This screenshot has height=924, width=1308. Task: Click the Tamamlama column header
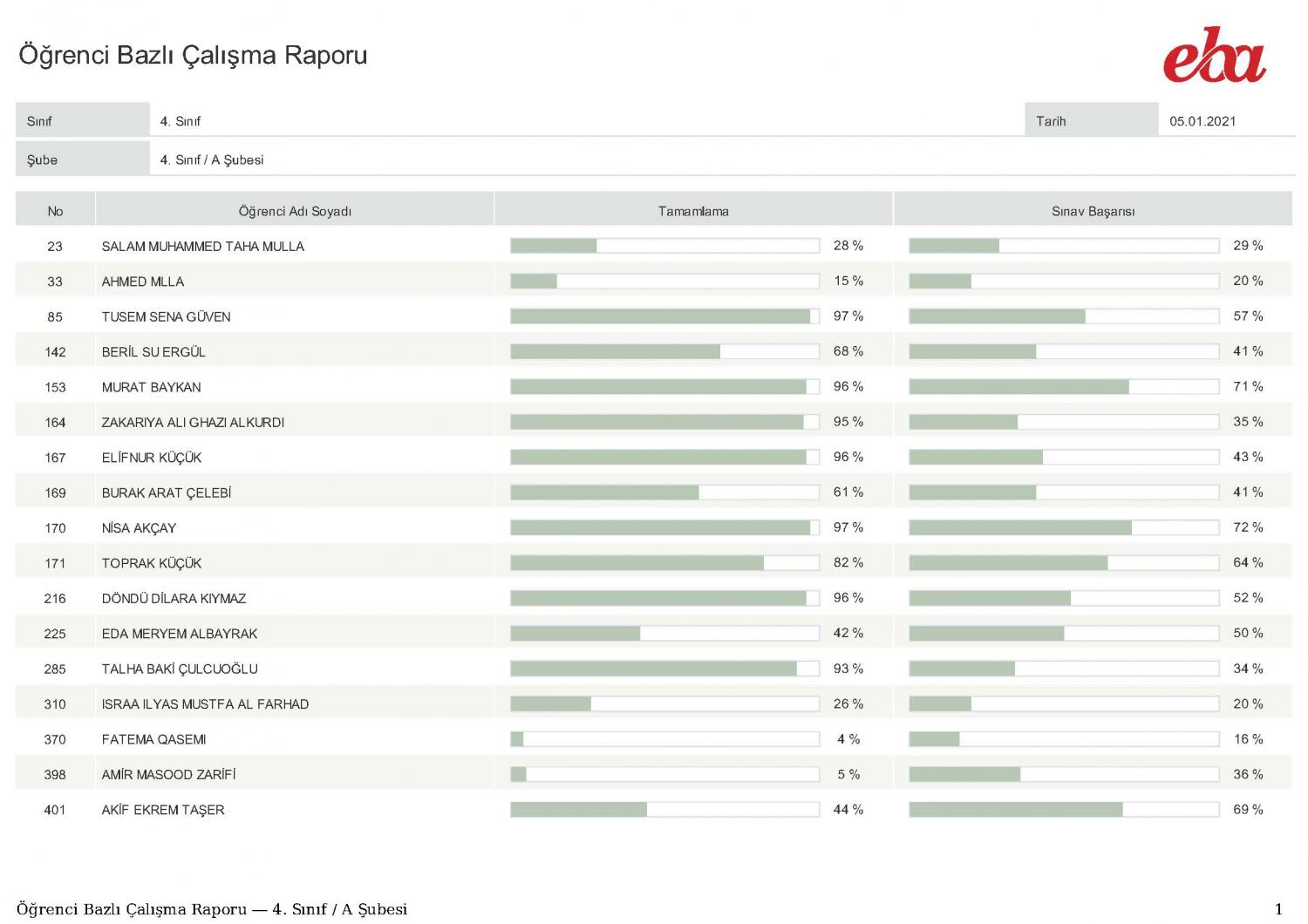point(693,211)
